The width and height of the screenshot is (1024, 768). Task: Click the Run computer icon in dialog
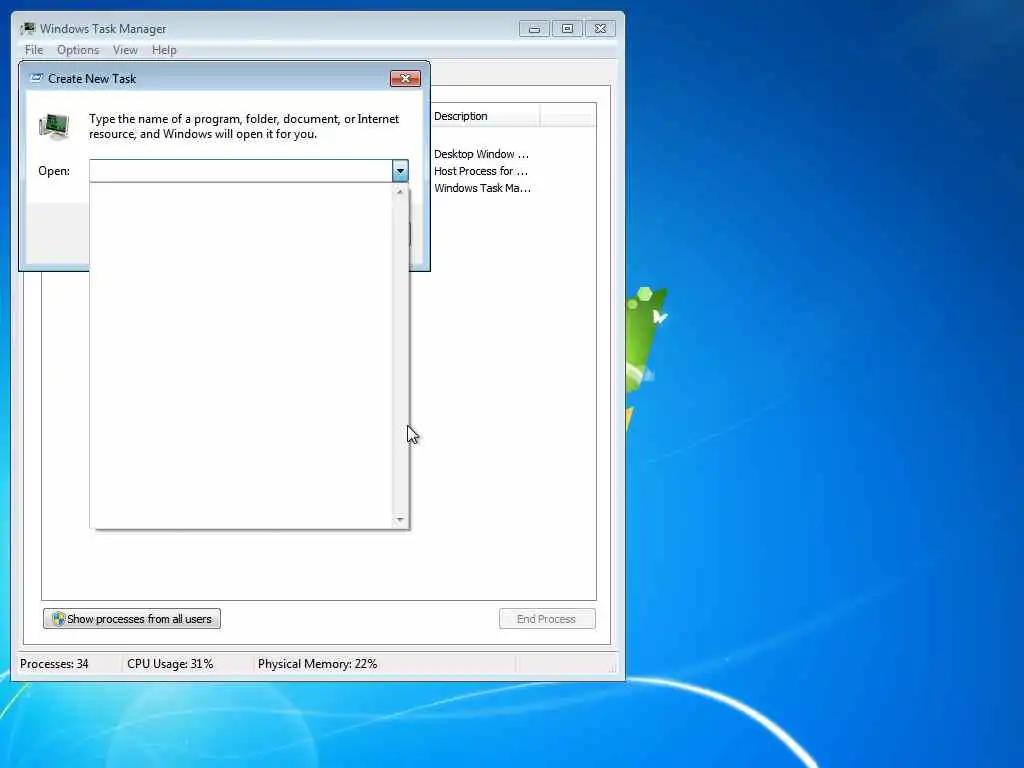tap(54, 126)
